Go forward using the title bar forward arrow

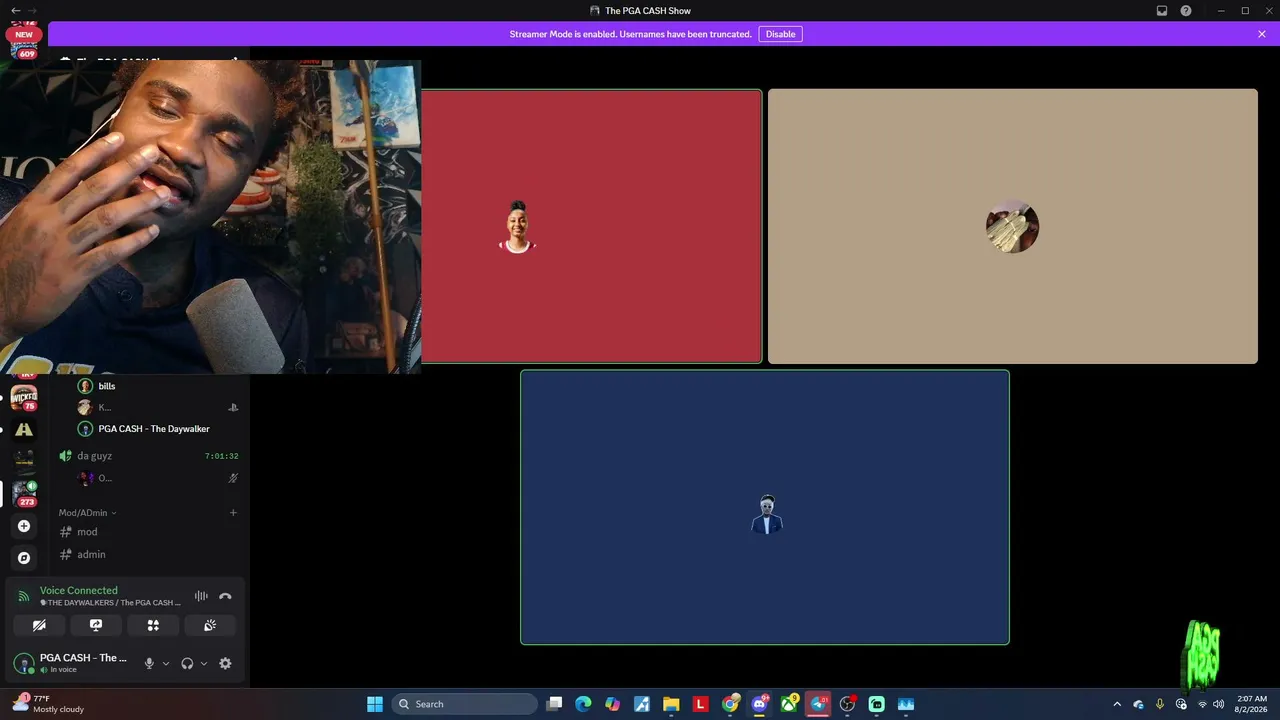pos(32,11)
